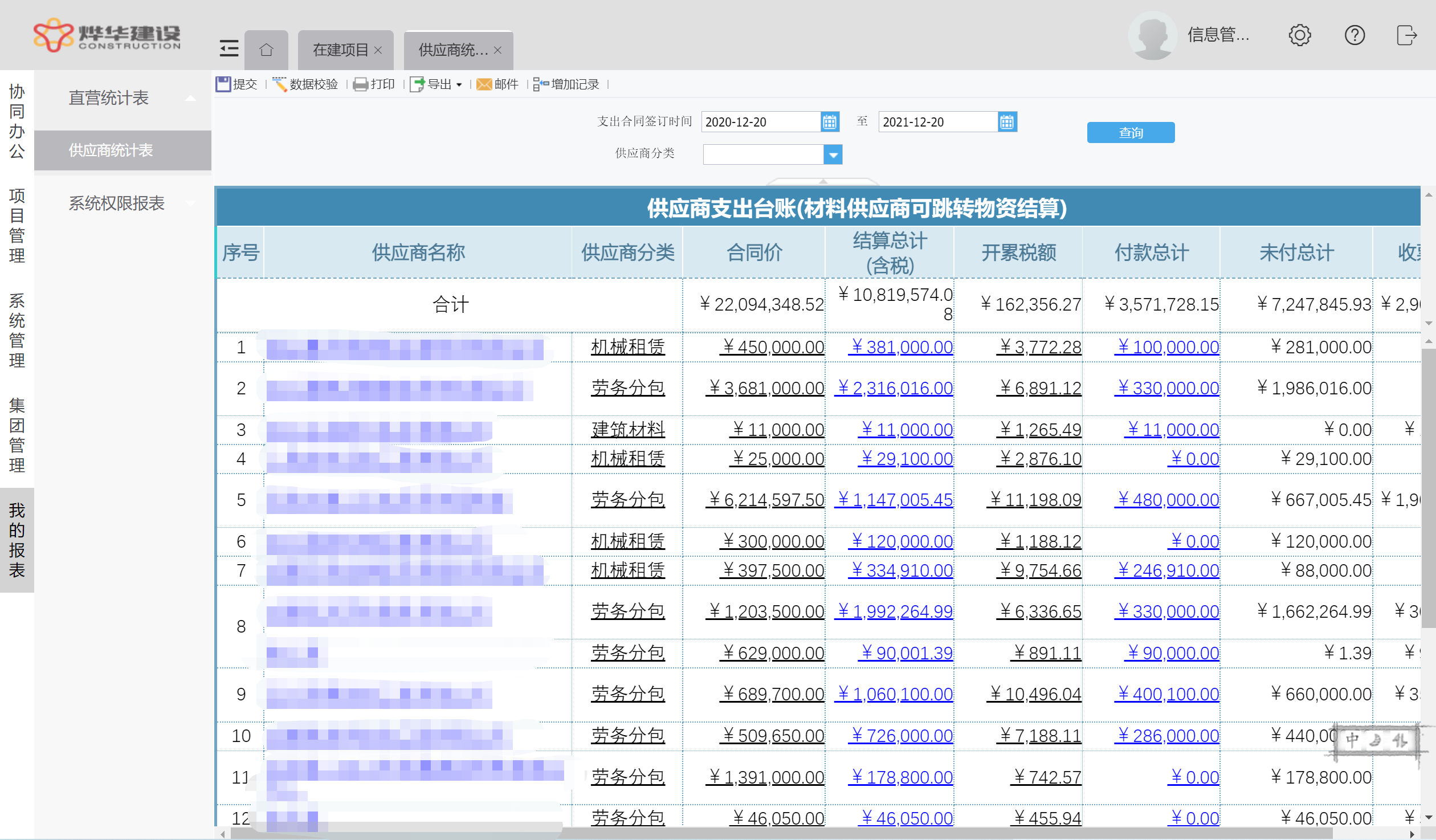
Task: Click the 烨华建设 company logo
Action: pos(107,35)
